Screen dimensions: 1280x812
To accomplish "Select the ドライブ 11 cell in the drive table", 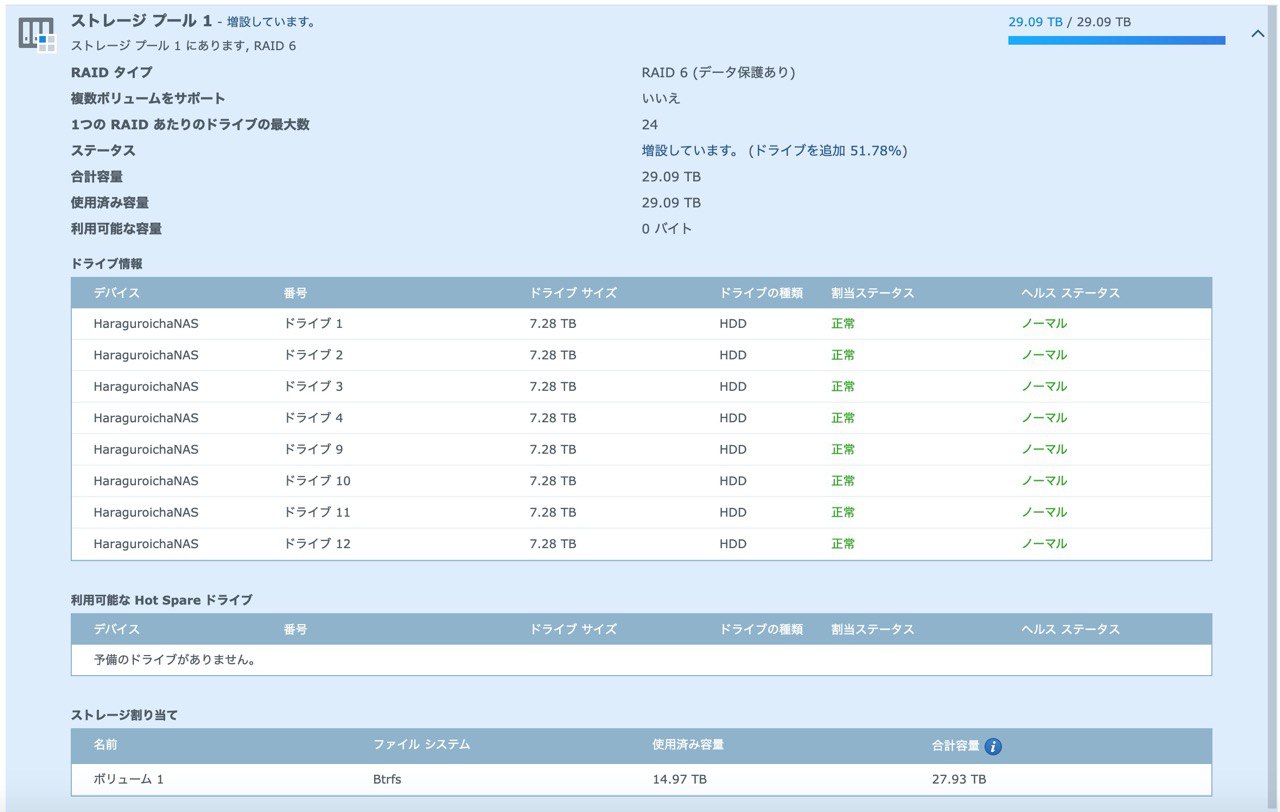I will [317, 512].
